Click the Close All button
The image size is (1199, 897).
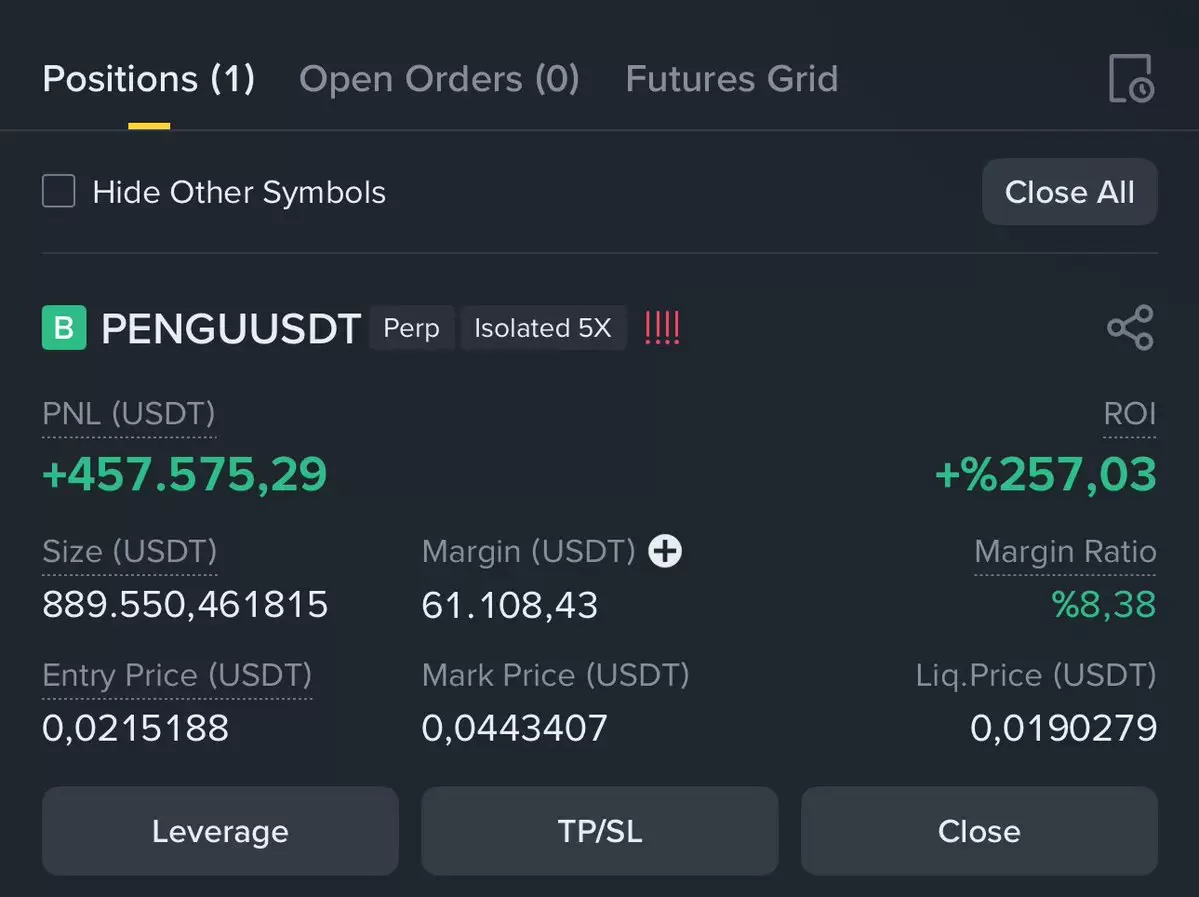coord(1070,192)
